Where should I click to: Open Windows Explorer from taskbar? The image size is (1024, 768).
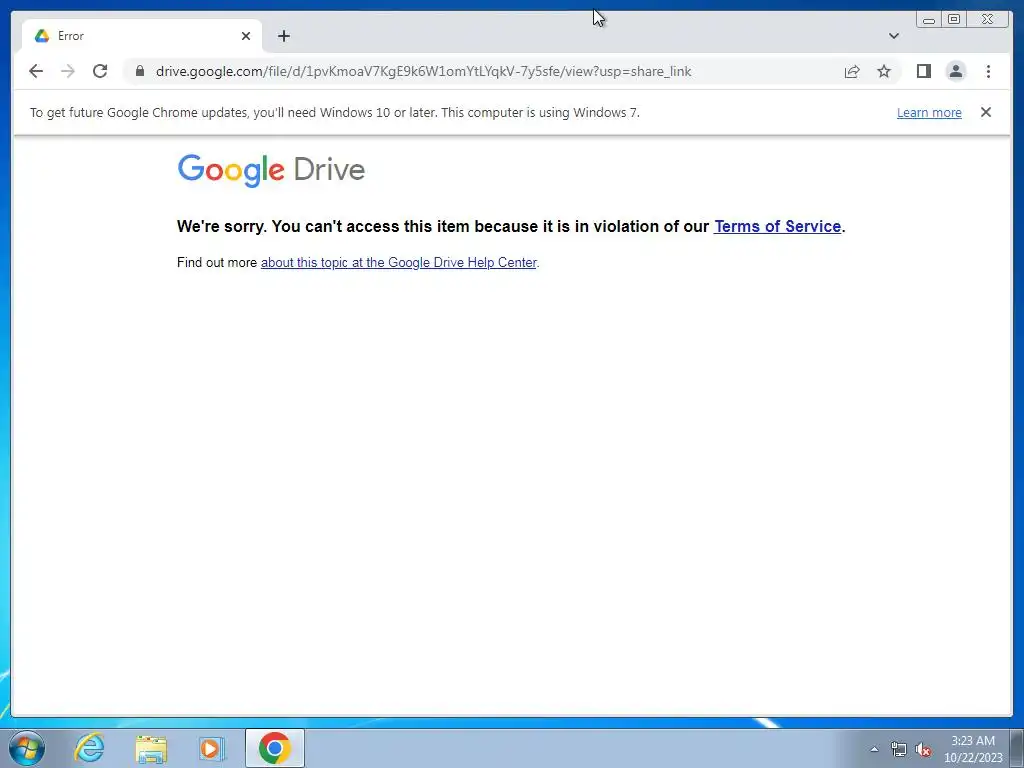coord(151,748)
